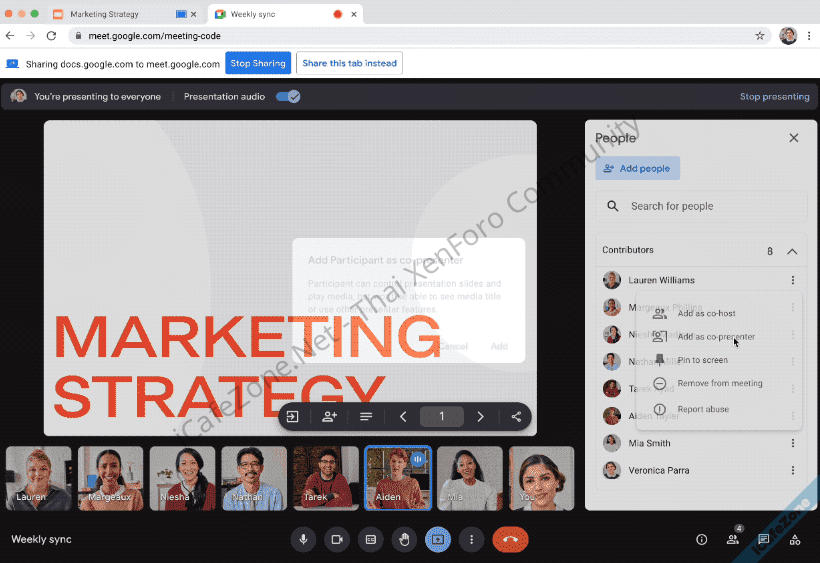Mute the microphone in the call bar
Viewport: 820px width, 563px height.
tap(304, 539)
